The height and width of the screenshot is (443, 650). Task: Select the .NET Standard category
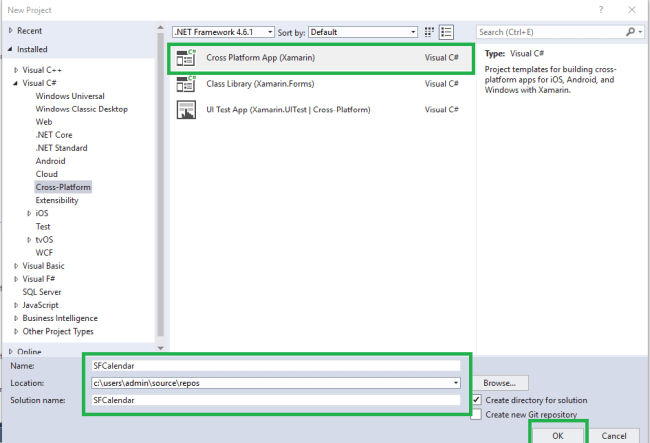coord(61,148)
